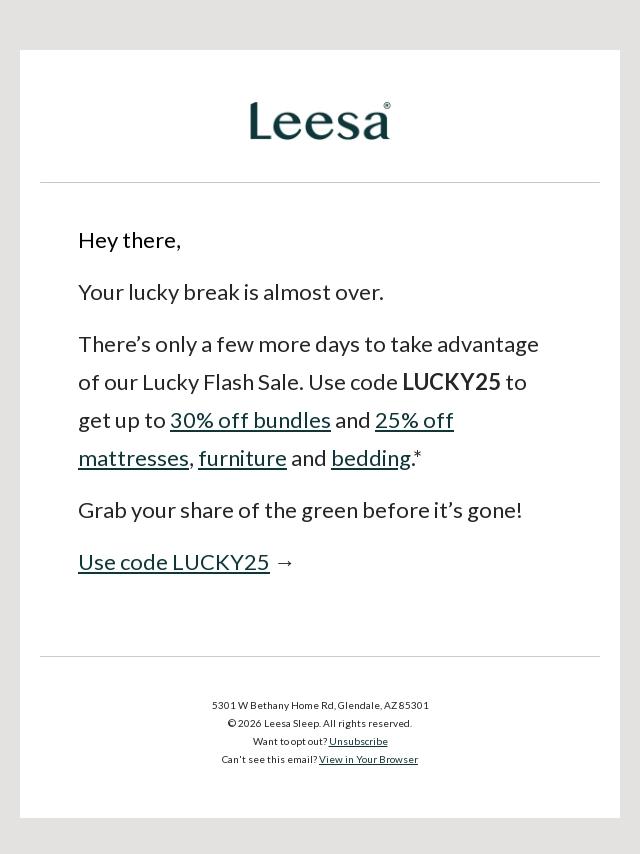Open the bedding link
This screenshot has width=640, height=854.
pyautogui.click(x=370, y=459)
